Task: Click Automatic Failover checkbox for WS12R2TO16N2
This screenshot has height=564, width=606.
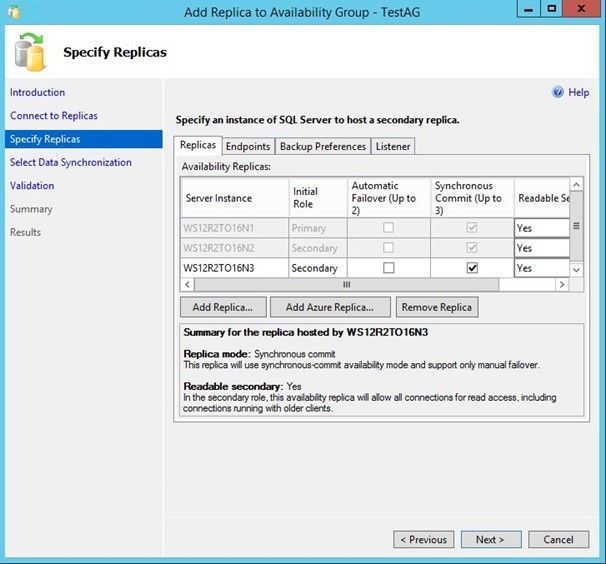Action: tap(388, 248)
